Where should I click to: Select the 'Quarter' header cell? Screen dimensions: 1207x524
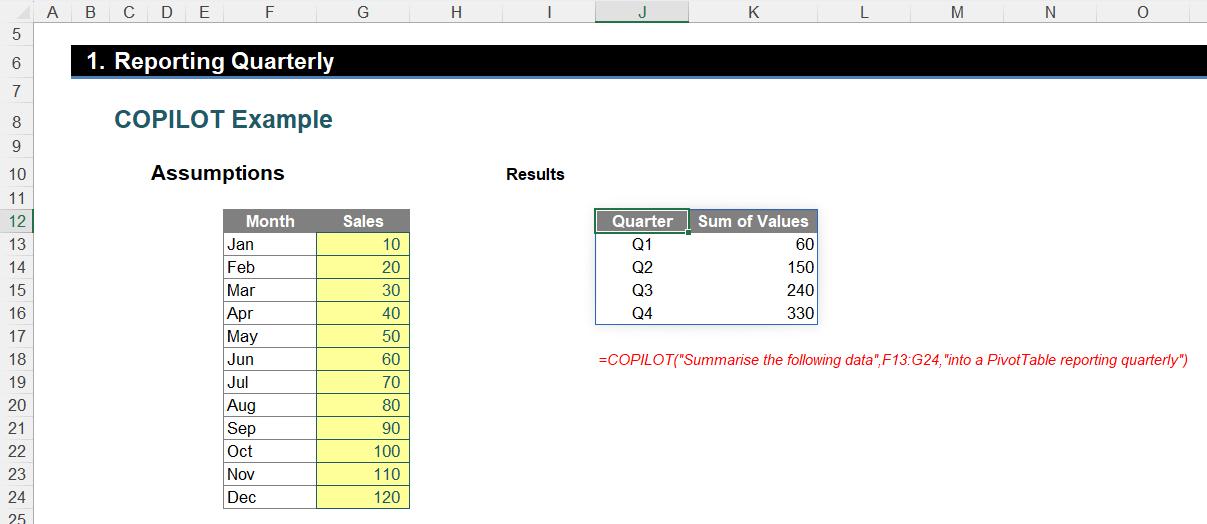pyautogui.click(x=642, y=221)
